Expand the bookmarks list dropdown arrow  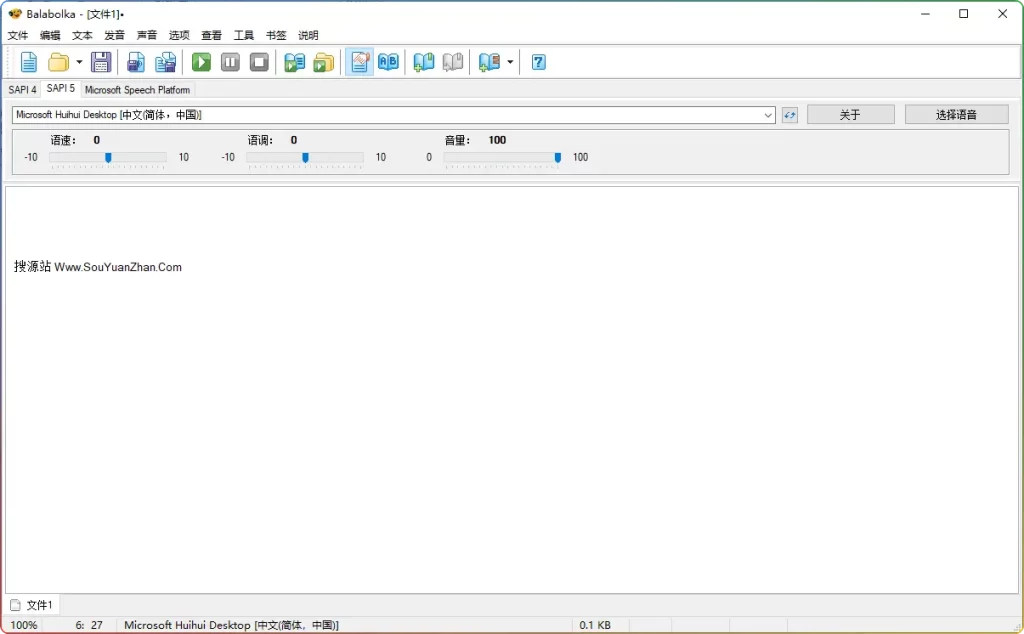(510, 62)
